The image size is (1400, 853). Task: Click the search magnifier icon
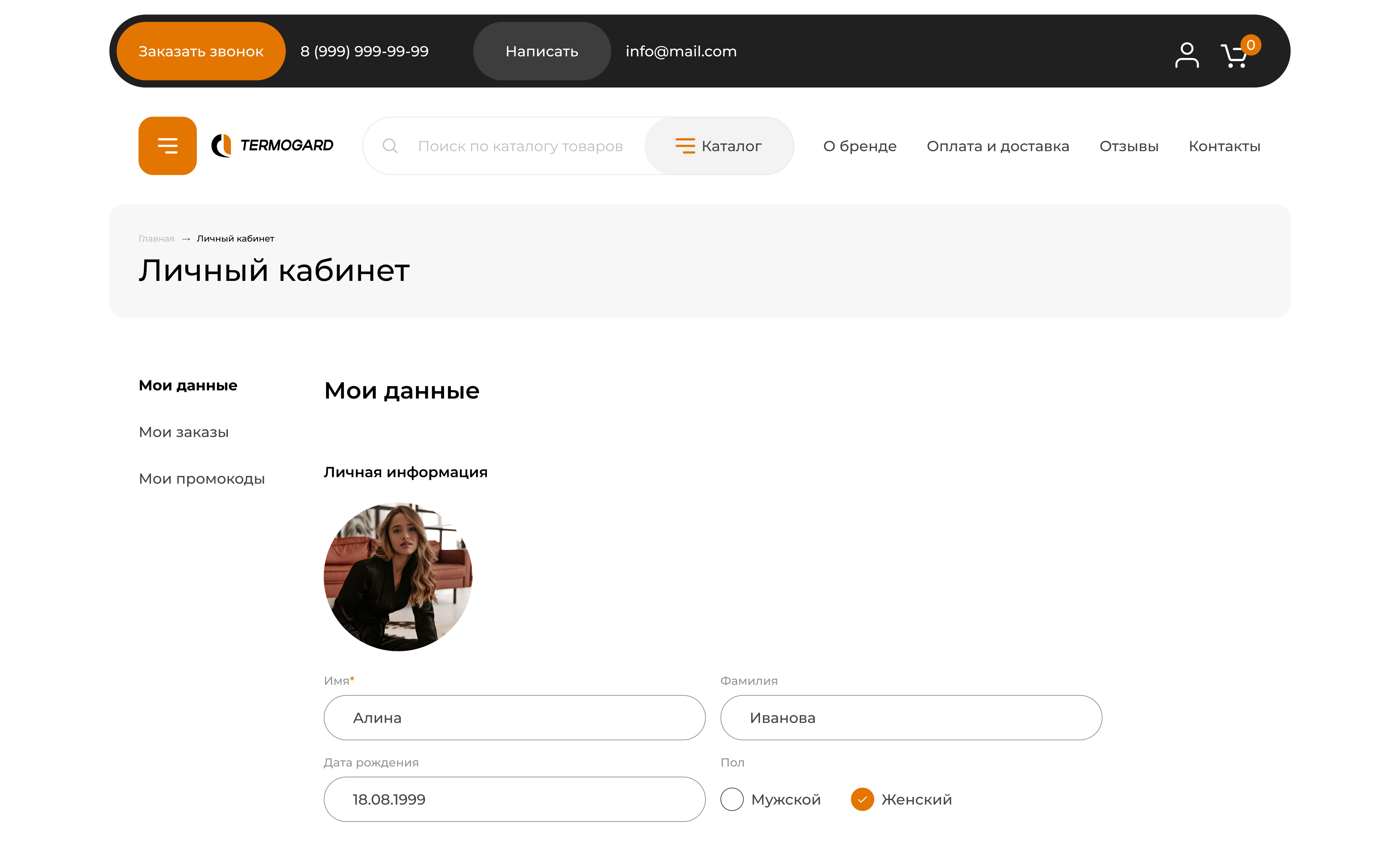[390, 146]
